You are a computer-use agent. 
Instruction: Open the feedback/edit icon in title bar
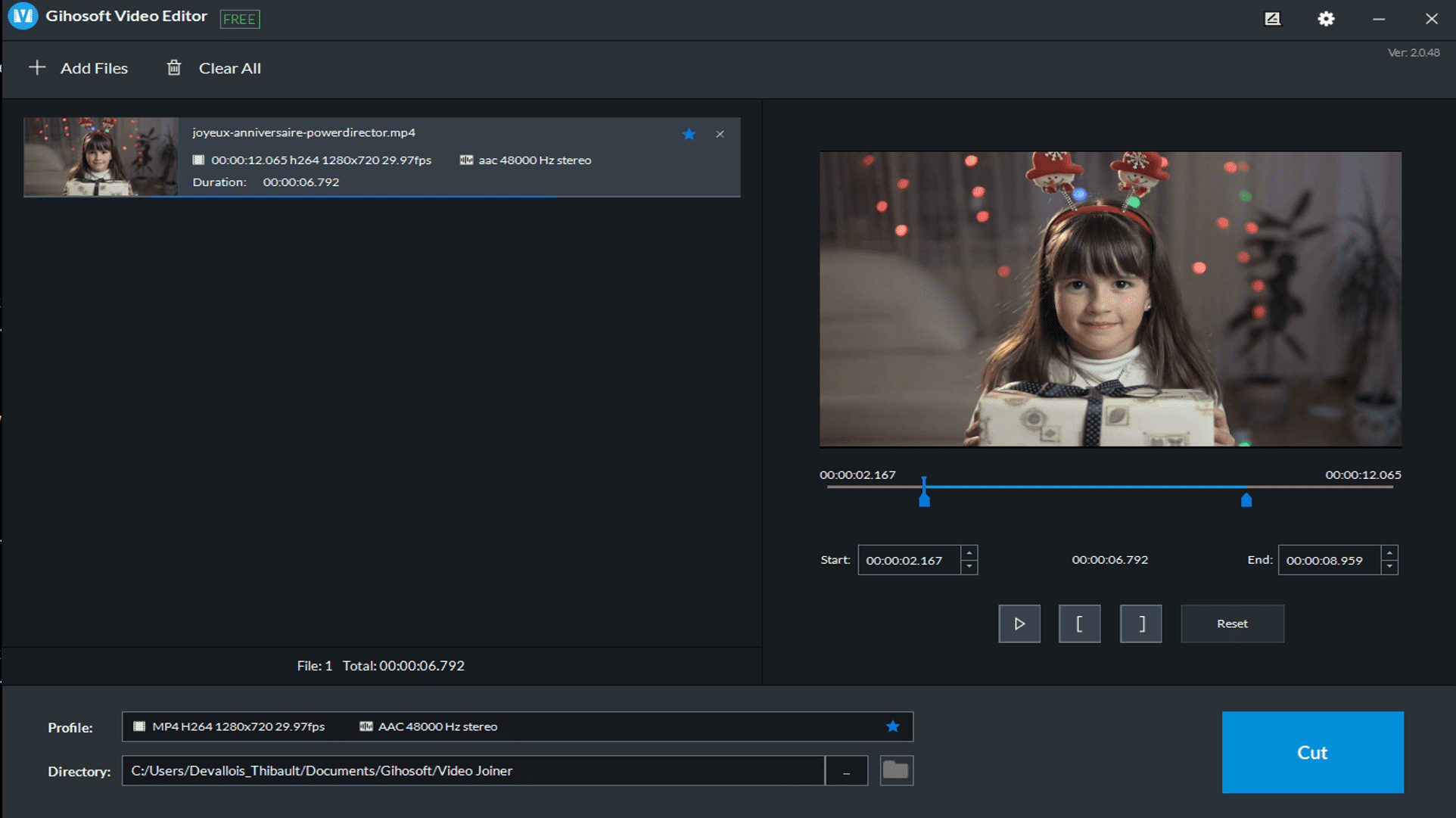1273,19
